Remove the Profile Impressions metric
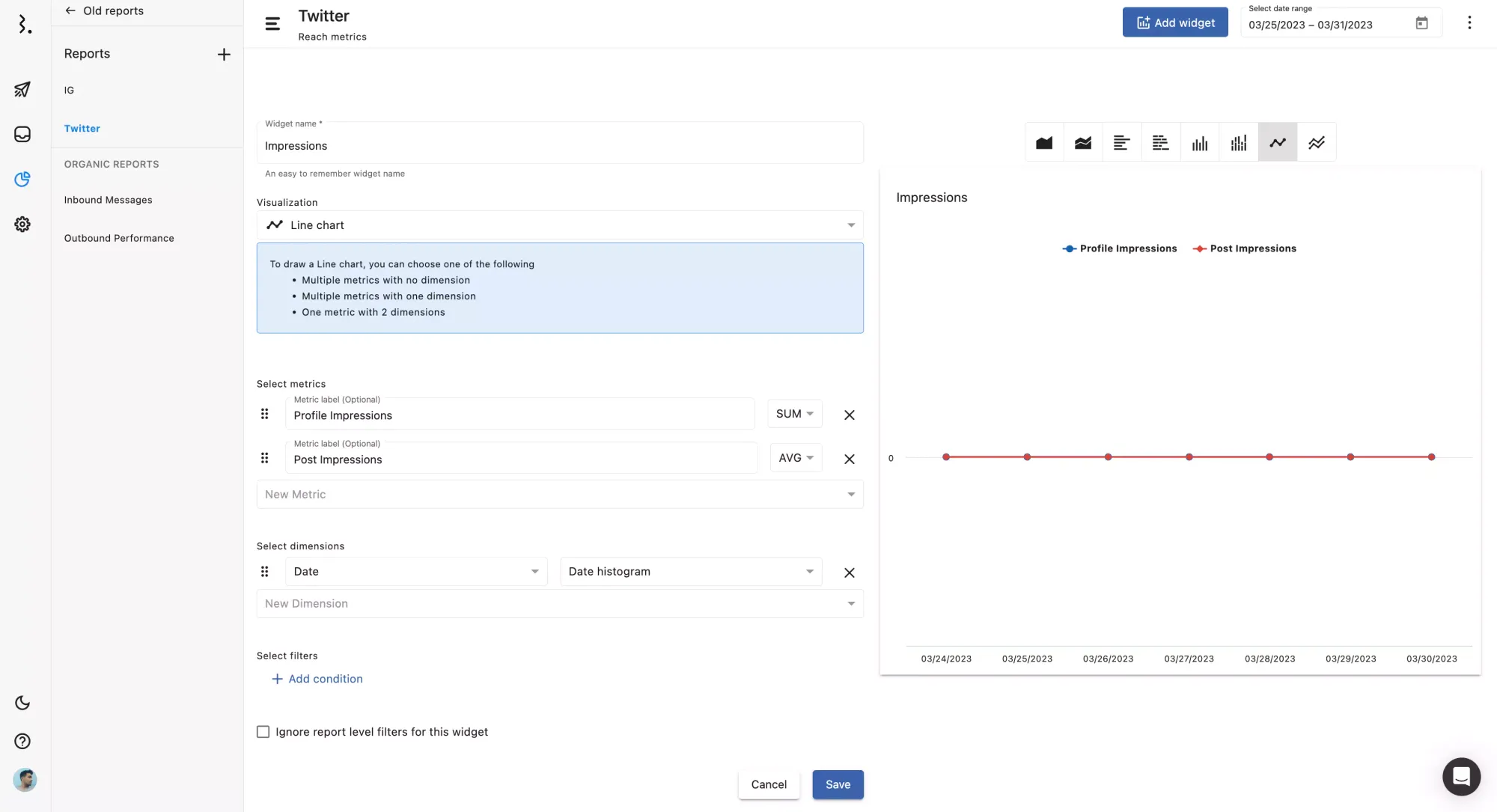Viewport: 1497px width, 812px height. (x=849, y=415)
